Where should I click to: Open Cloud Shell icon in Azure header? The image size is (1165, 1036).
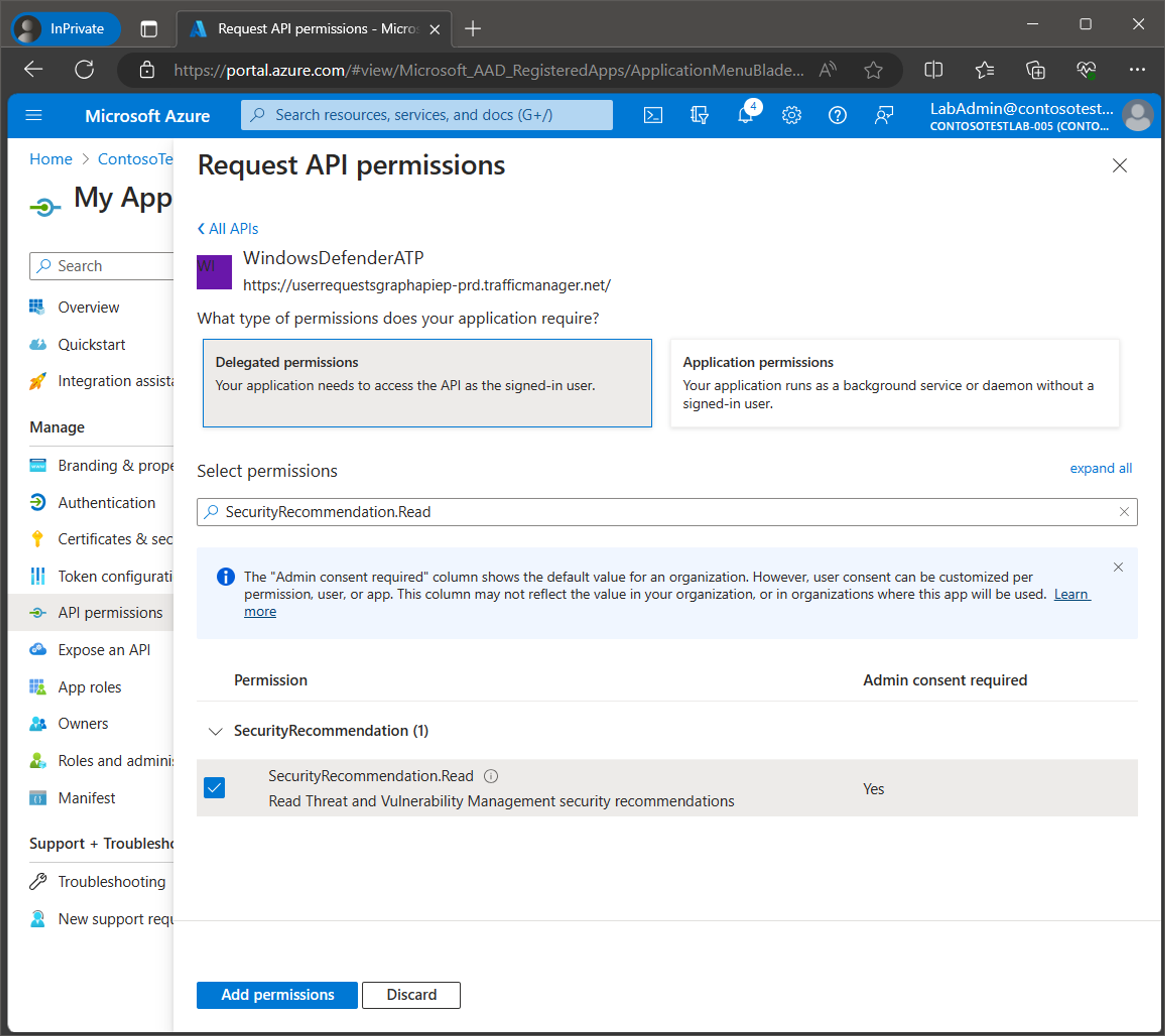[653, 116]
